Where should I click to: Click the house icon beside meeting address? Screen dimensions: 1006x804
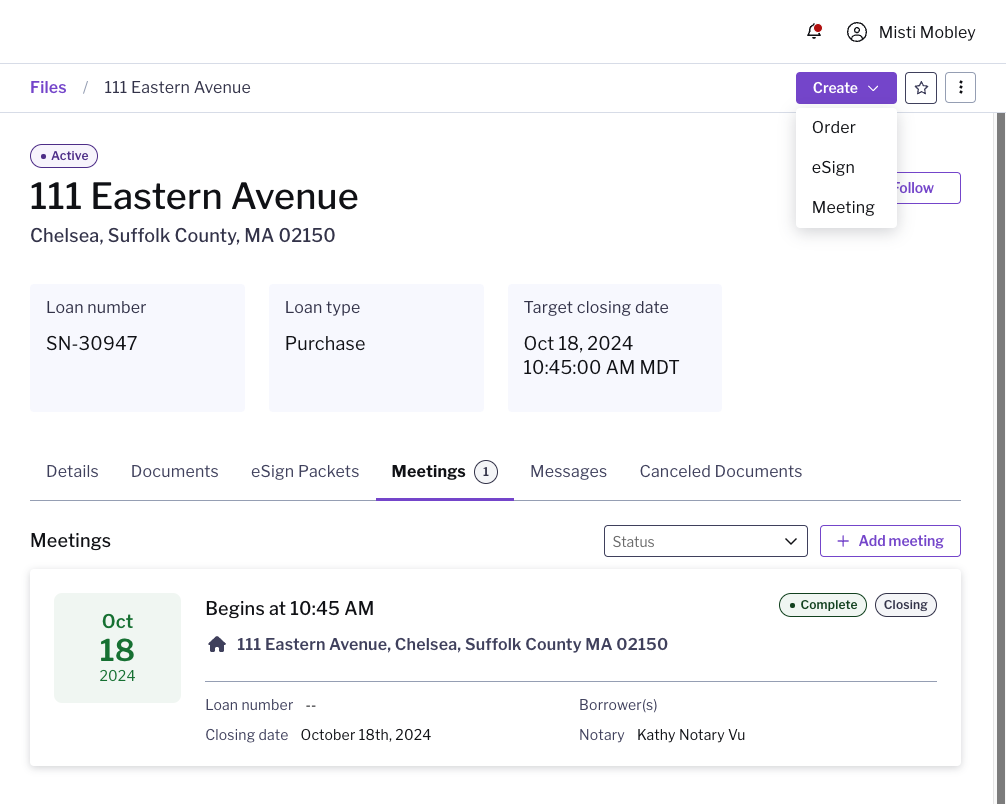pos(217,644)
